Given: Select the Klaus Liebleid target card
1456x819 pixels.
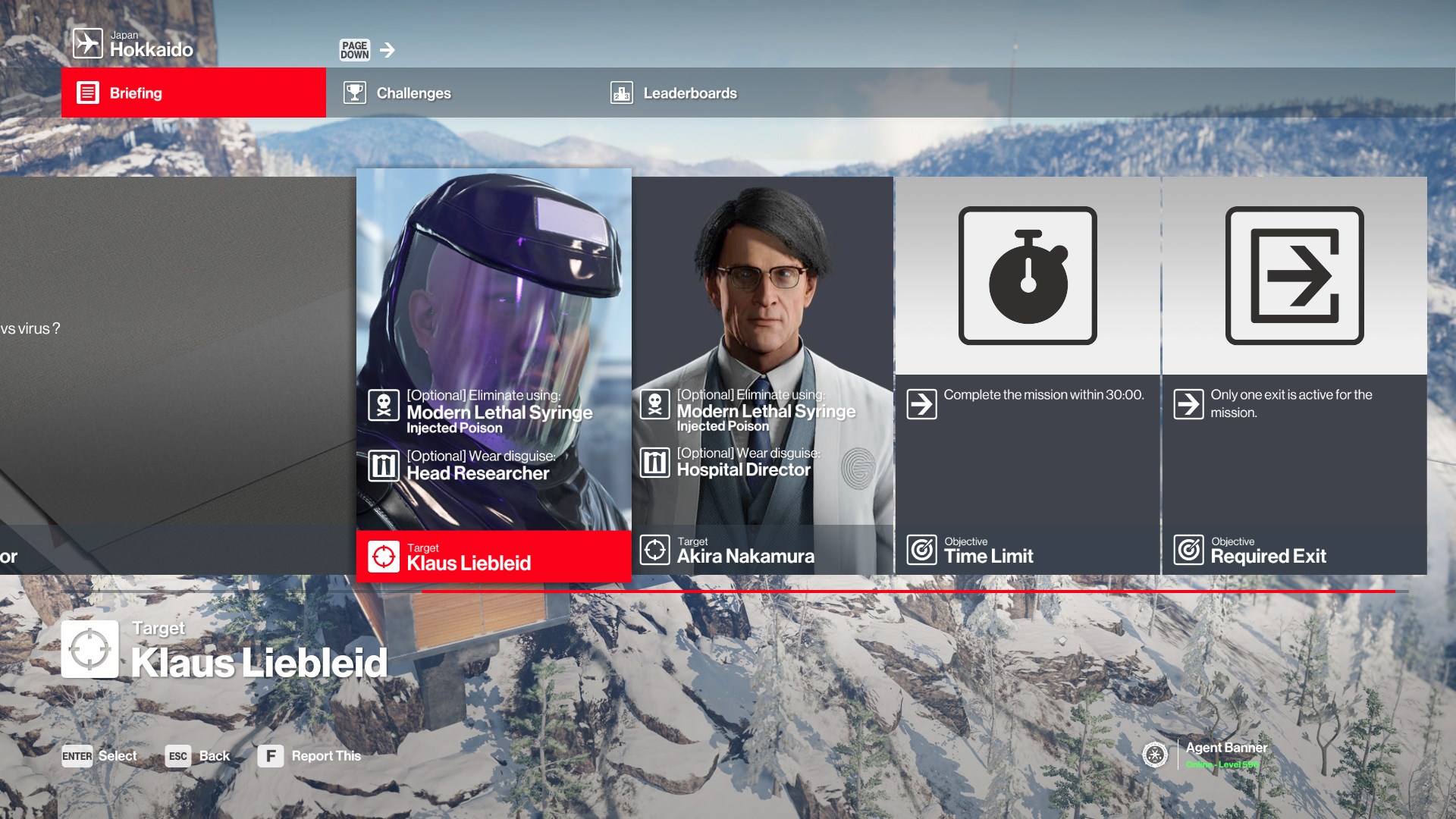Looking at the screenshot, I should pos(493,303).
